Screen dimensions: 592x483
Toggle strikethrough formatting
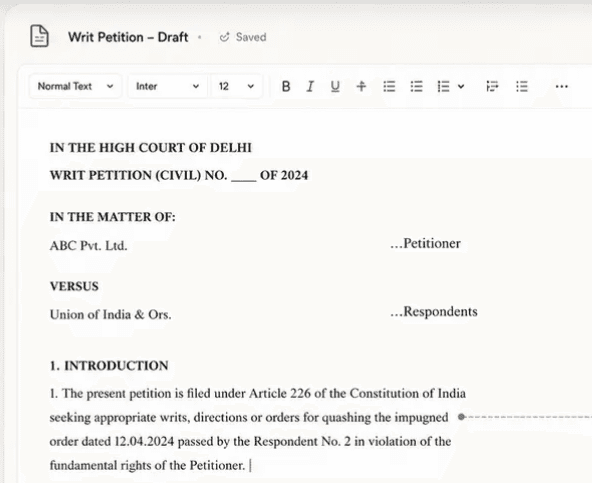point(361,86)
